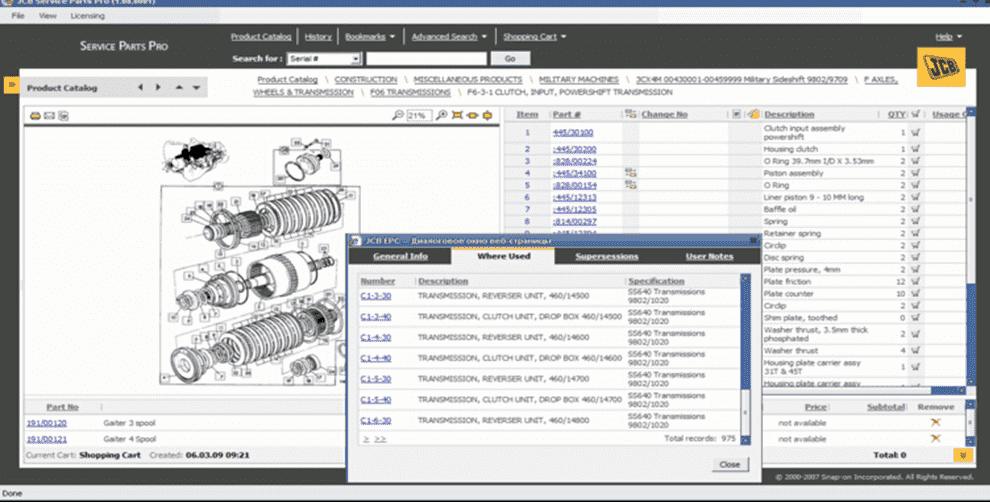Go to next page of where-used records

pos(366,439)
